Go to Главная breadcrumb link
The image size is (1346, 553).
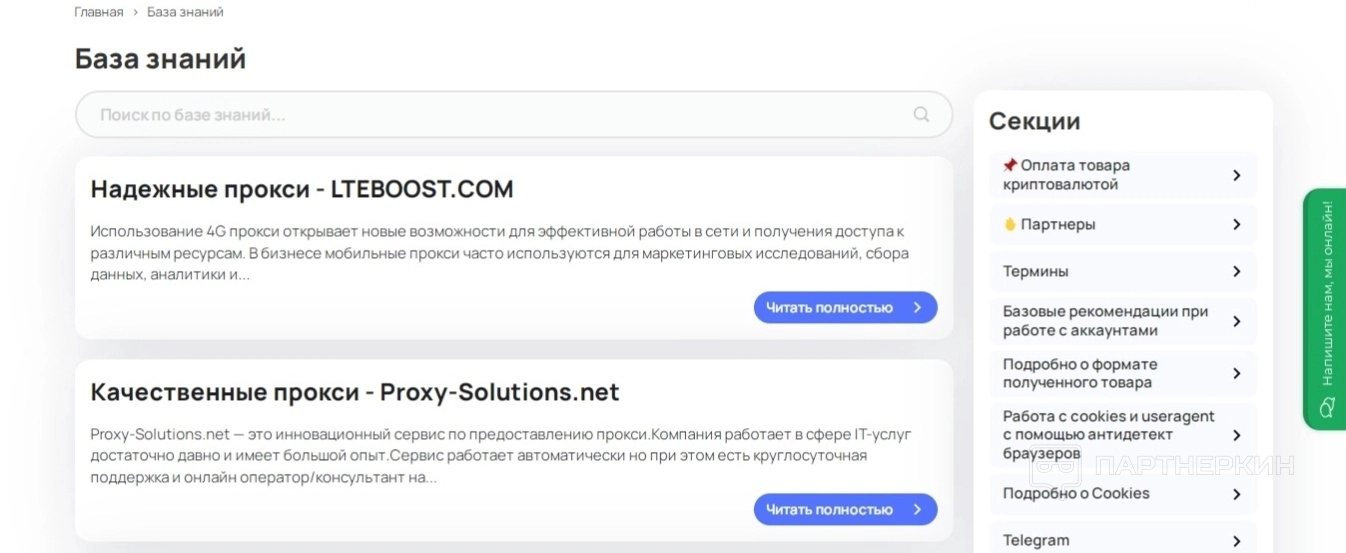99,12
